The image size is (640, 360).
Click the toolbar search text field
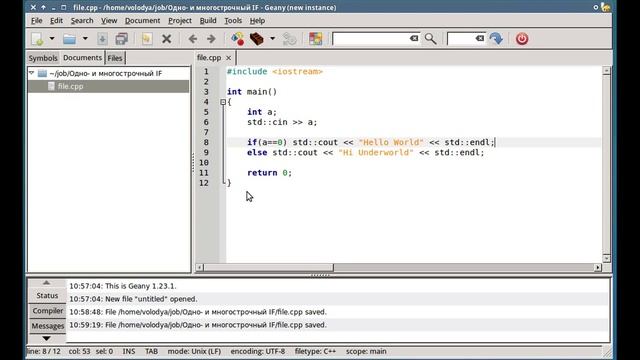(371, 39)
